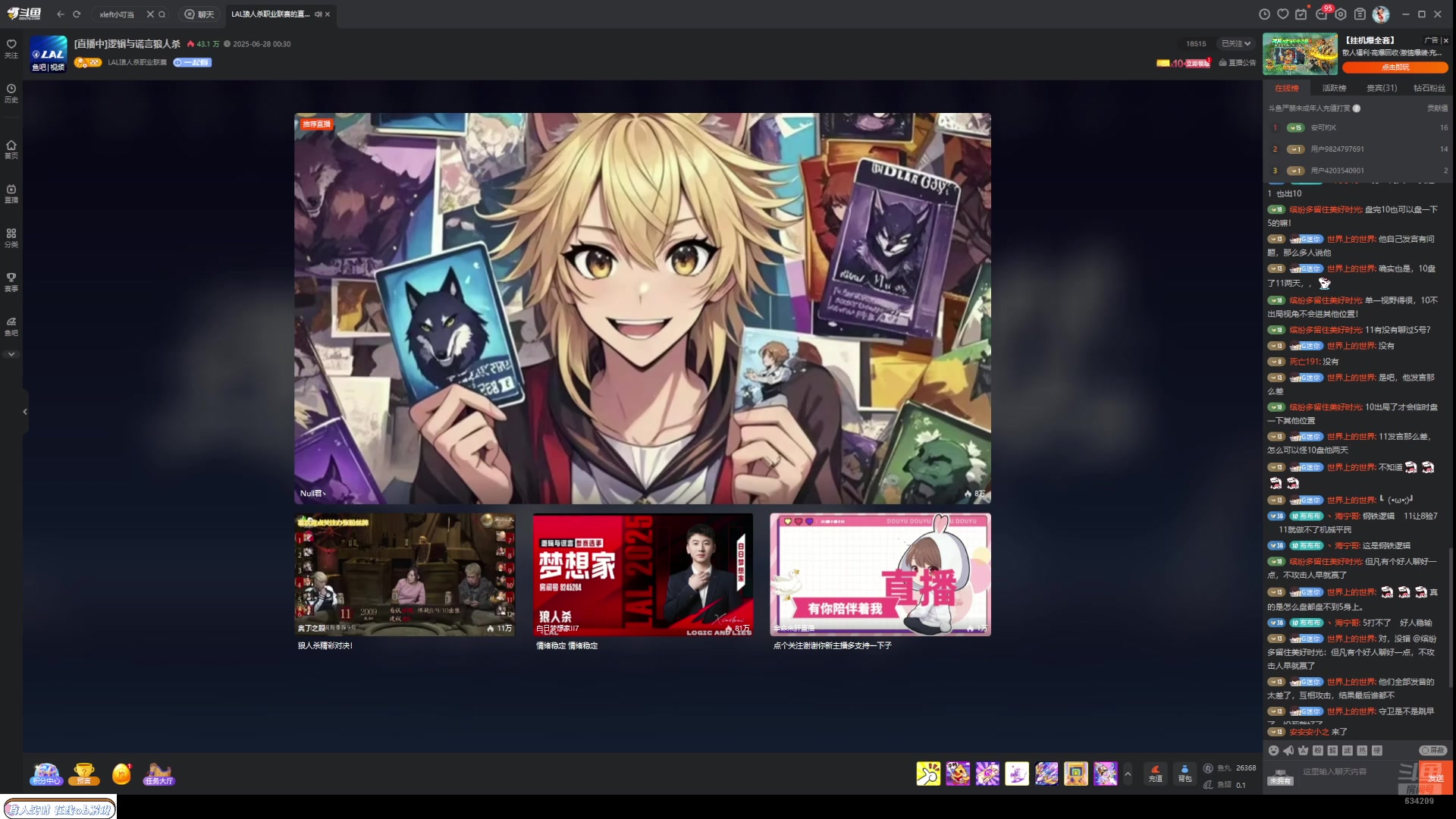
Task: Open 分类 categories in left sidebar
Action: click(11, 238)
